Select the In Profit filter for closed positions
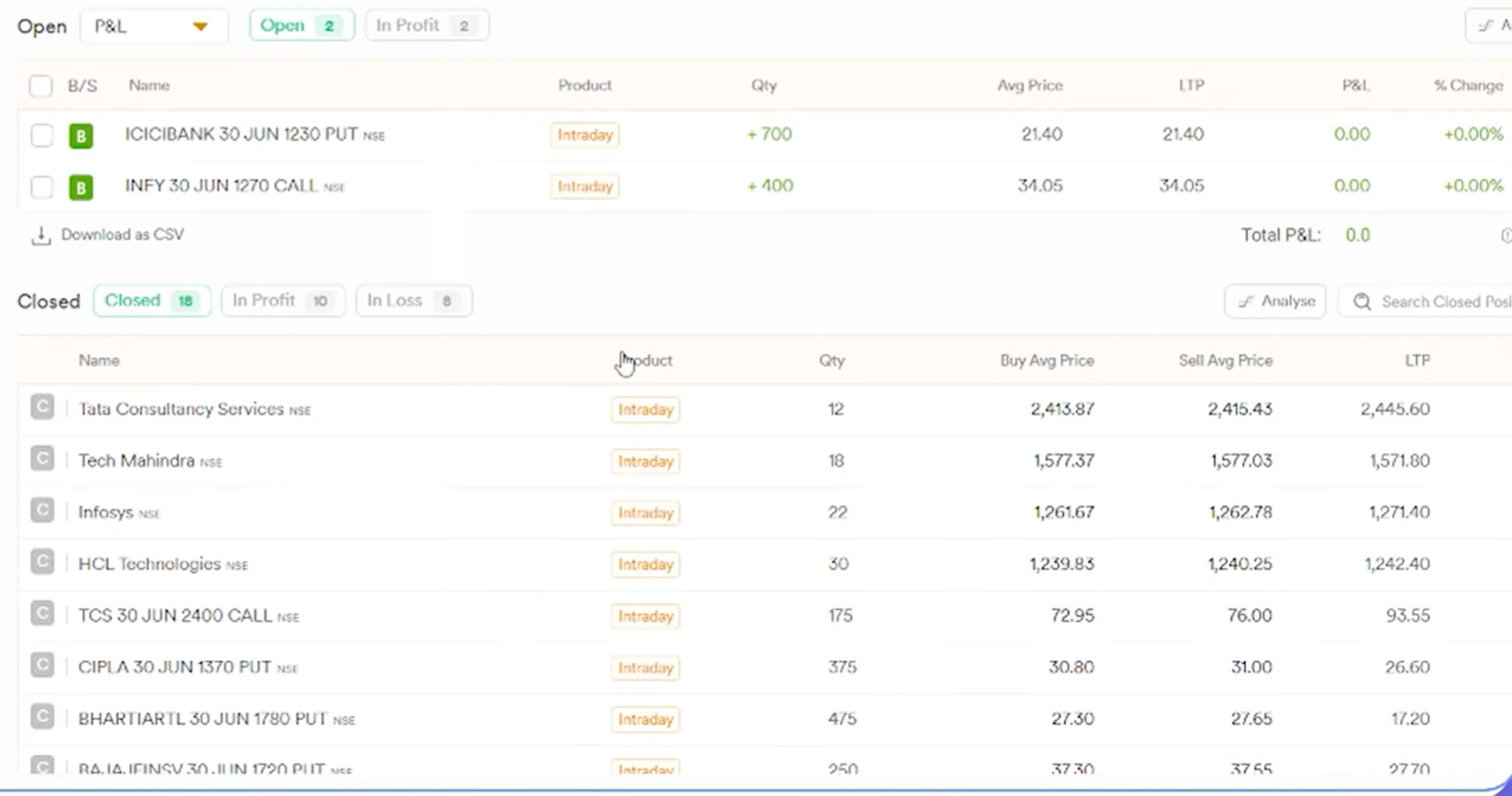1512x796 pixels. pyautogui.click(x=283, y=300)
